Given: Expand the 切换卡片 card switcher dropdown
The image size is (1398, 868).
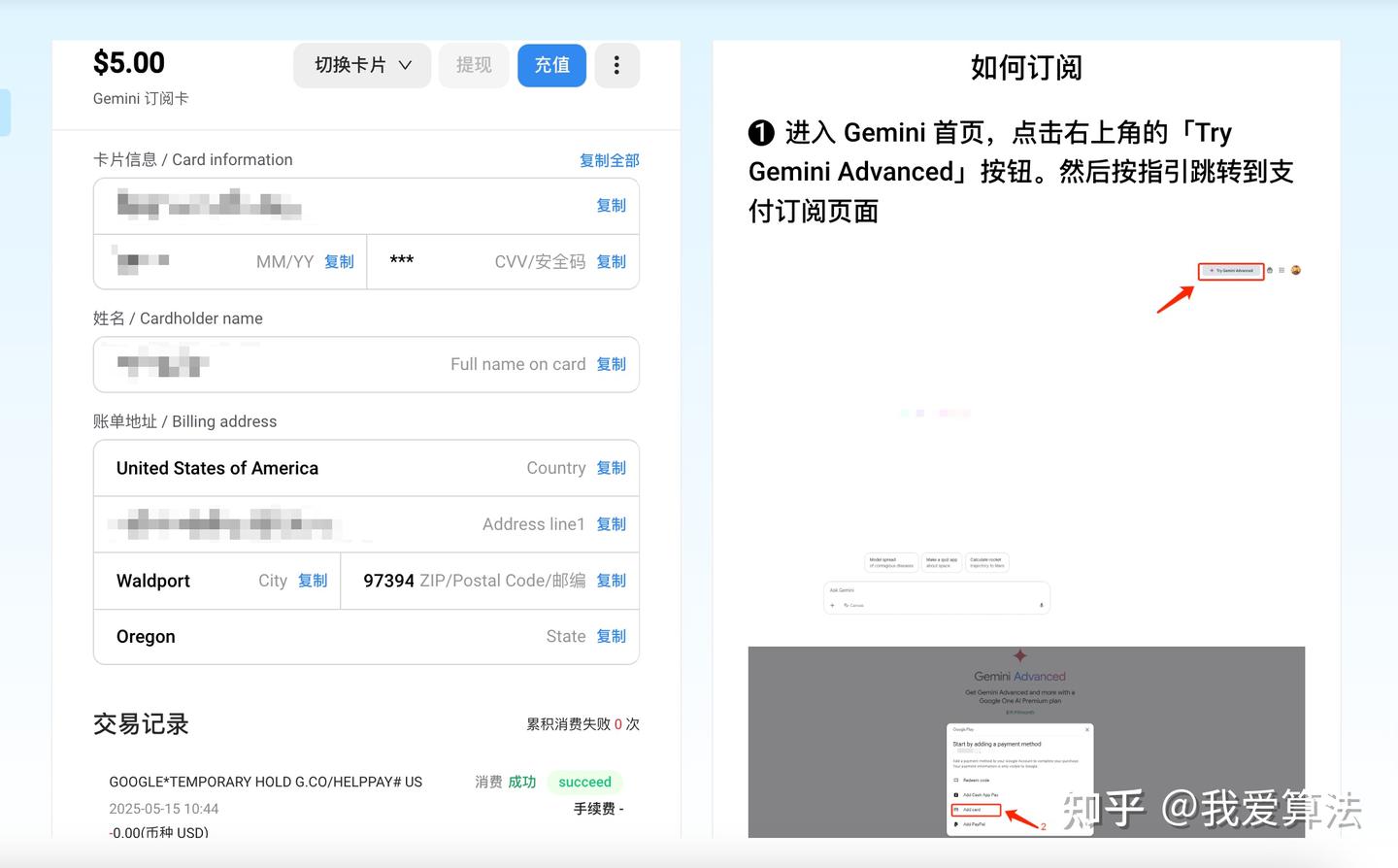Looking at the screenshot, I should 362,65.
